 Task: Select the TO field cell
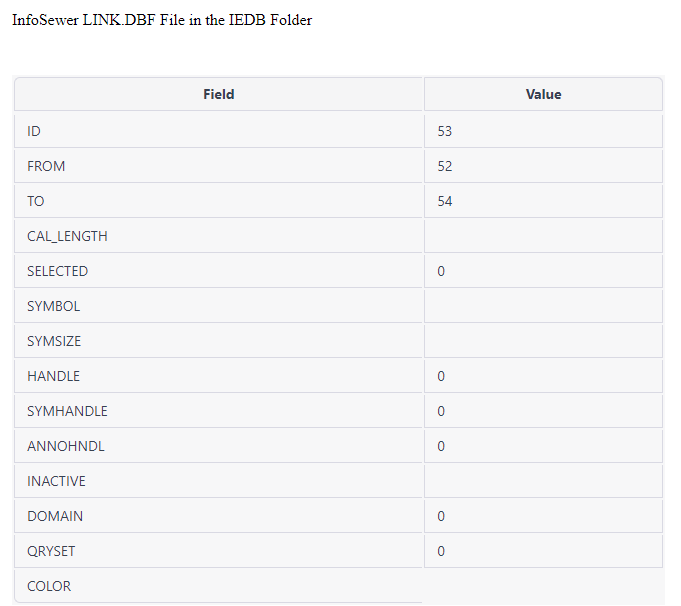(x=36, y=201)
